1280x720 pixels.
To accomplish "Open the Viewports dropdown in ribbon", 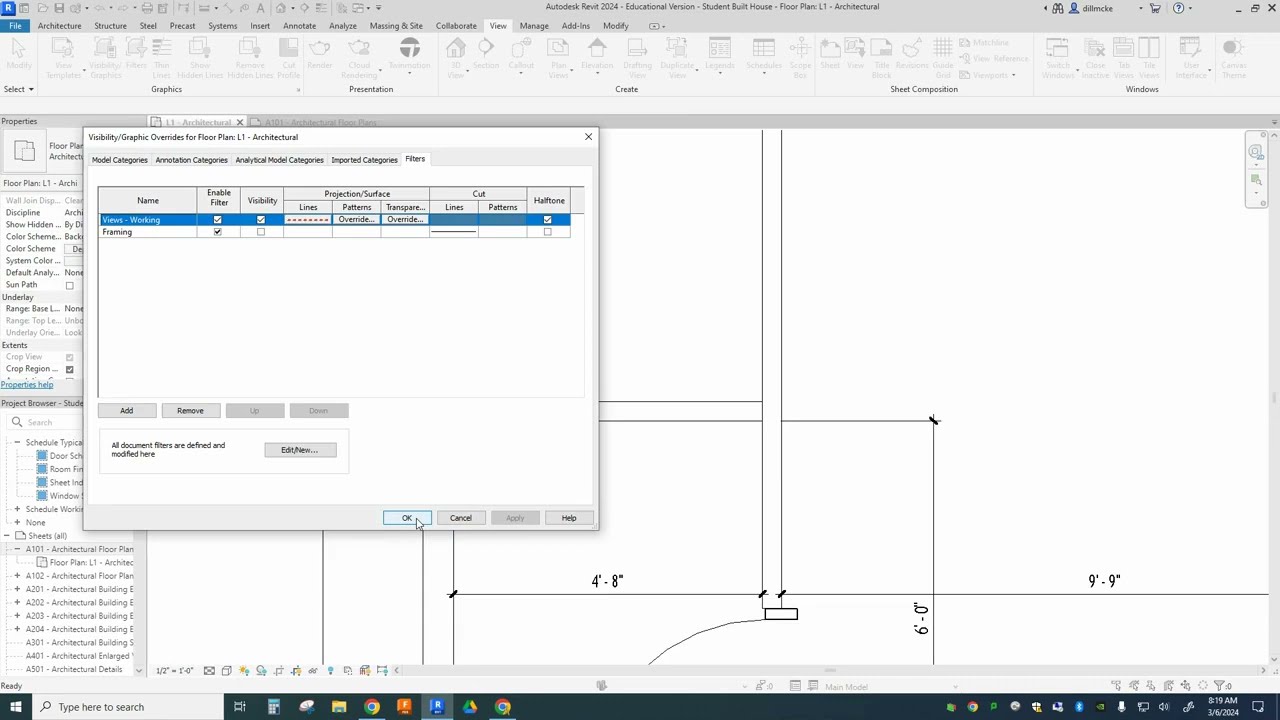I will tap(989, 75).
